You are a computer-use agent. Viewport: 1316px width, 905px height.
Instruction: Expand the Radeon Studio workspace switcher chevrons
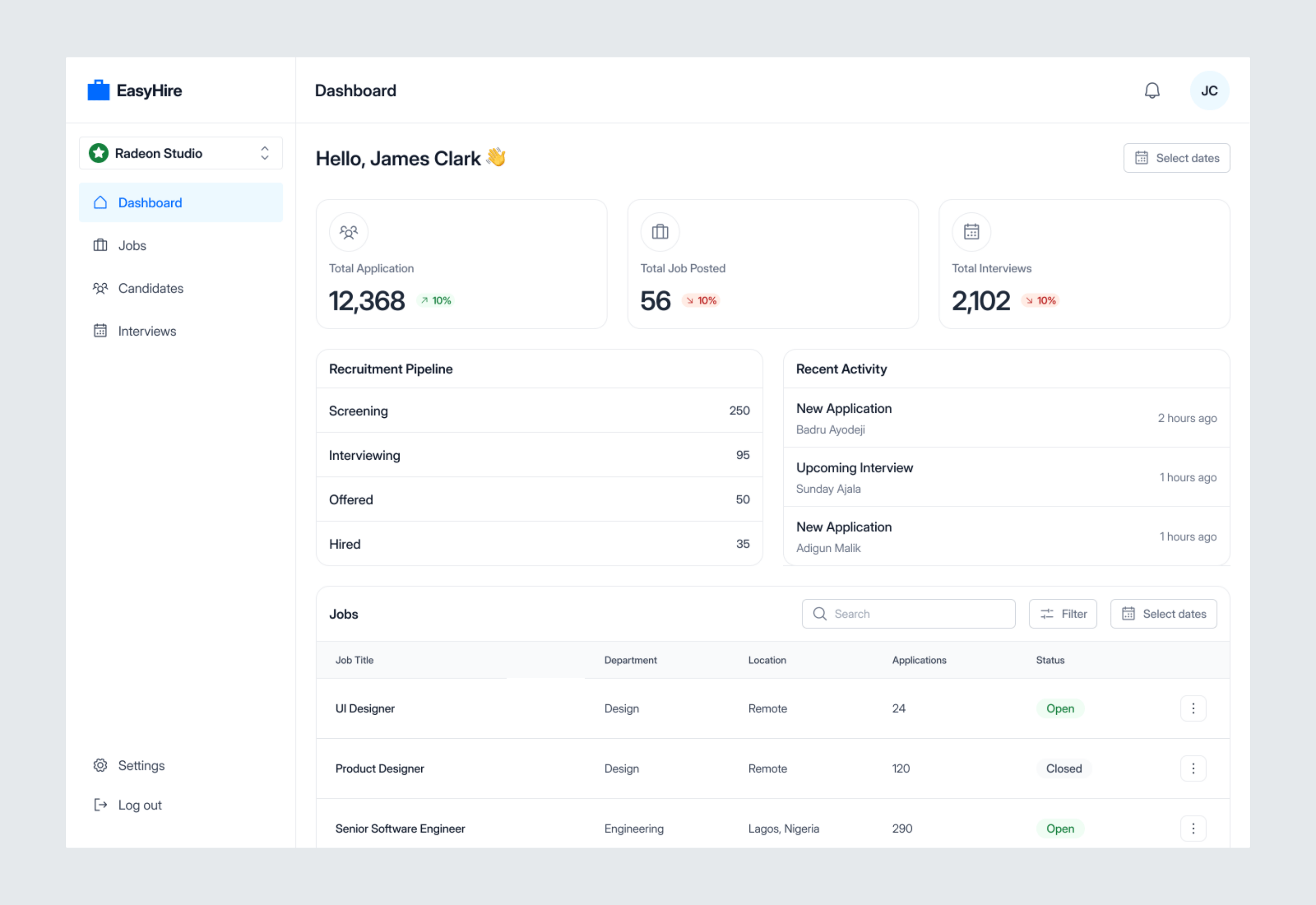point(265,153)
